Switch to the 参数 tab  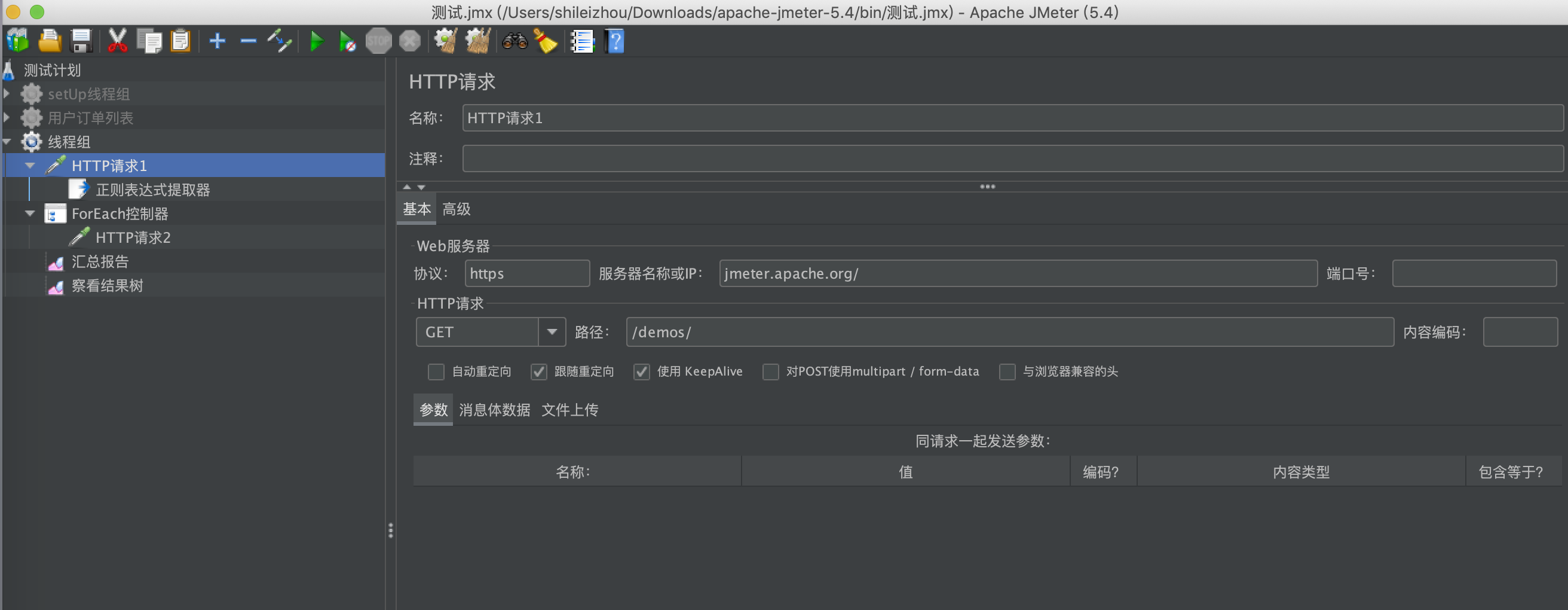point(433,410)
